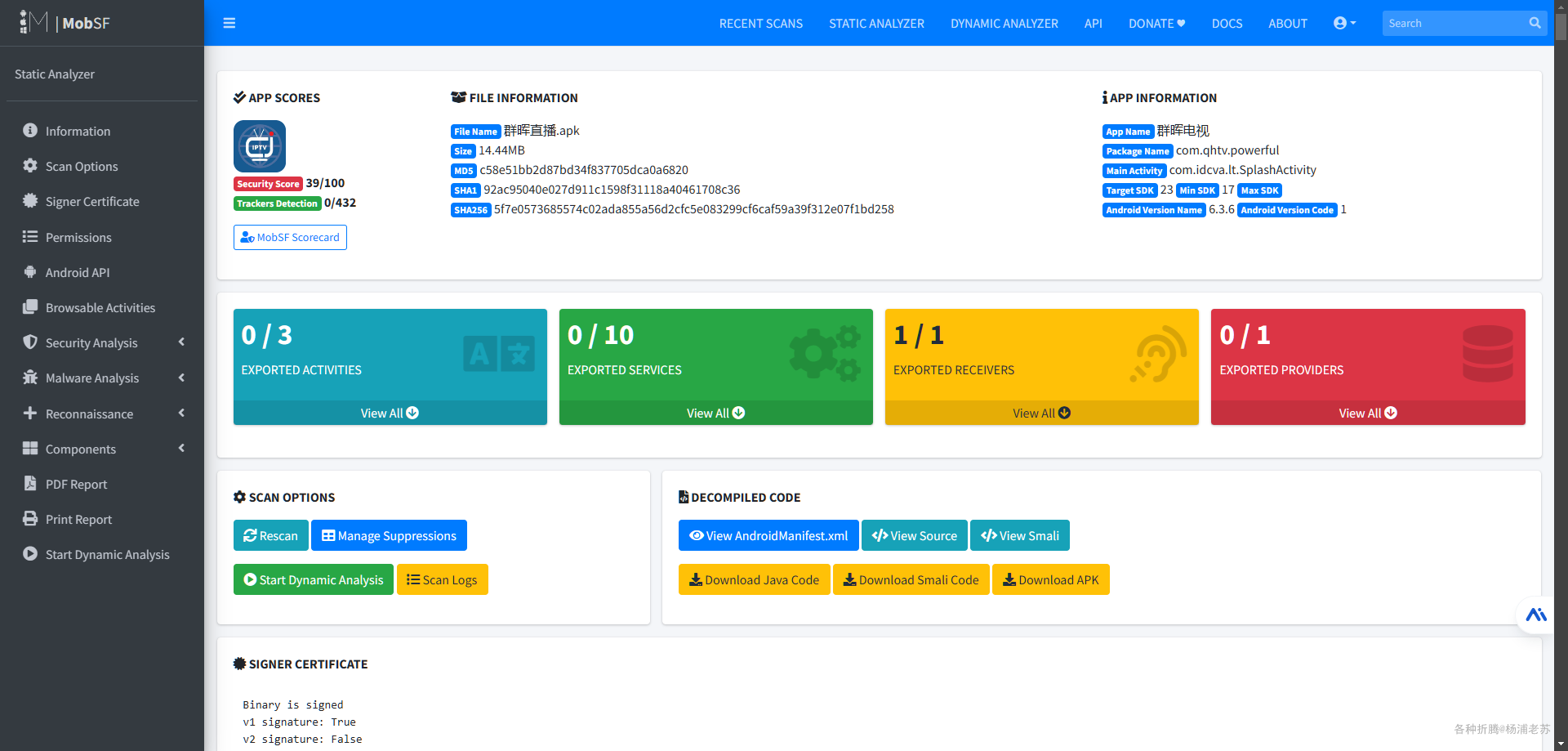Click the Android API robot icon
The image size is (1568, 751).
(30, 272)
